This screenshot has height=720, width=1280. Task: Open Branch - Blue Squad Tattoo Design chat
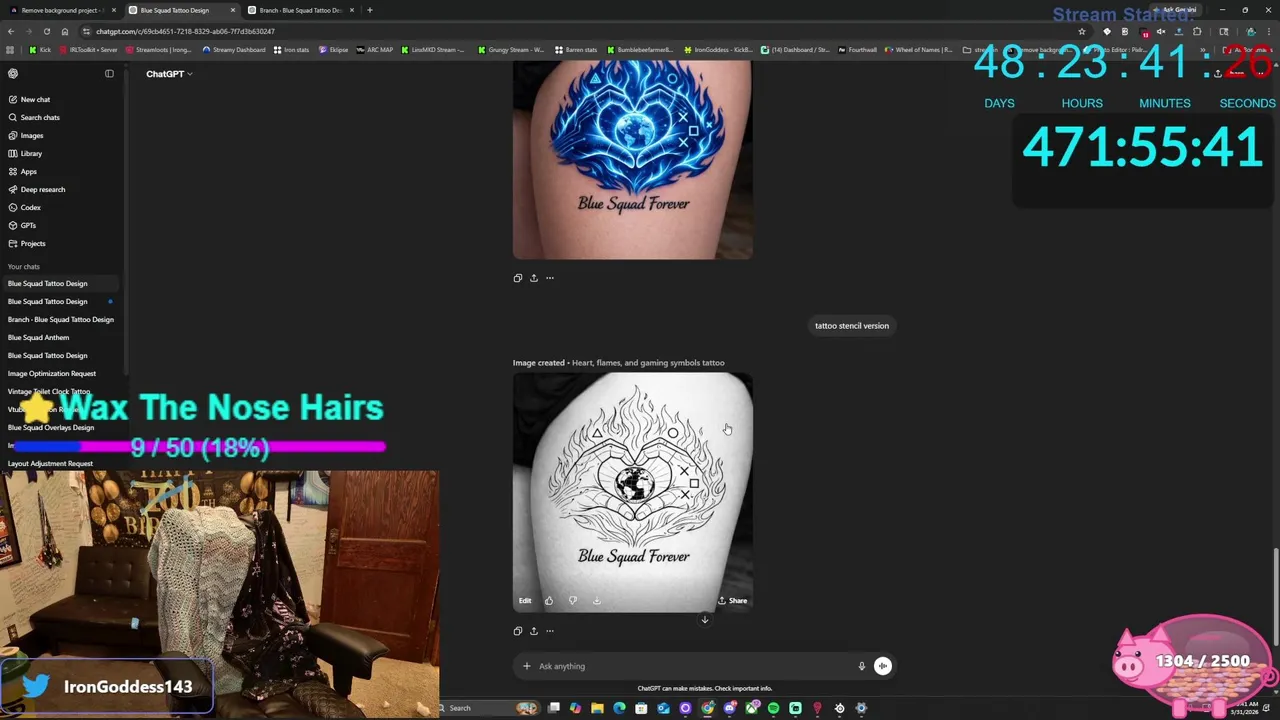60,319
